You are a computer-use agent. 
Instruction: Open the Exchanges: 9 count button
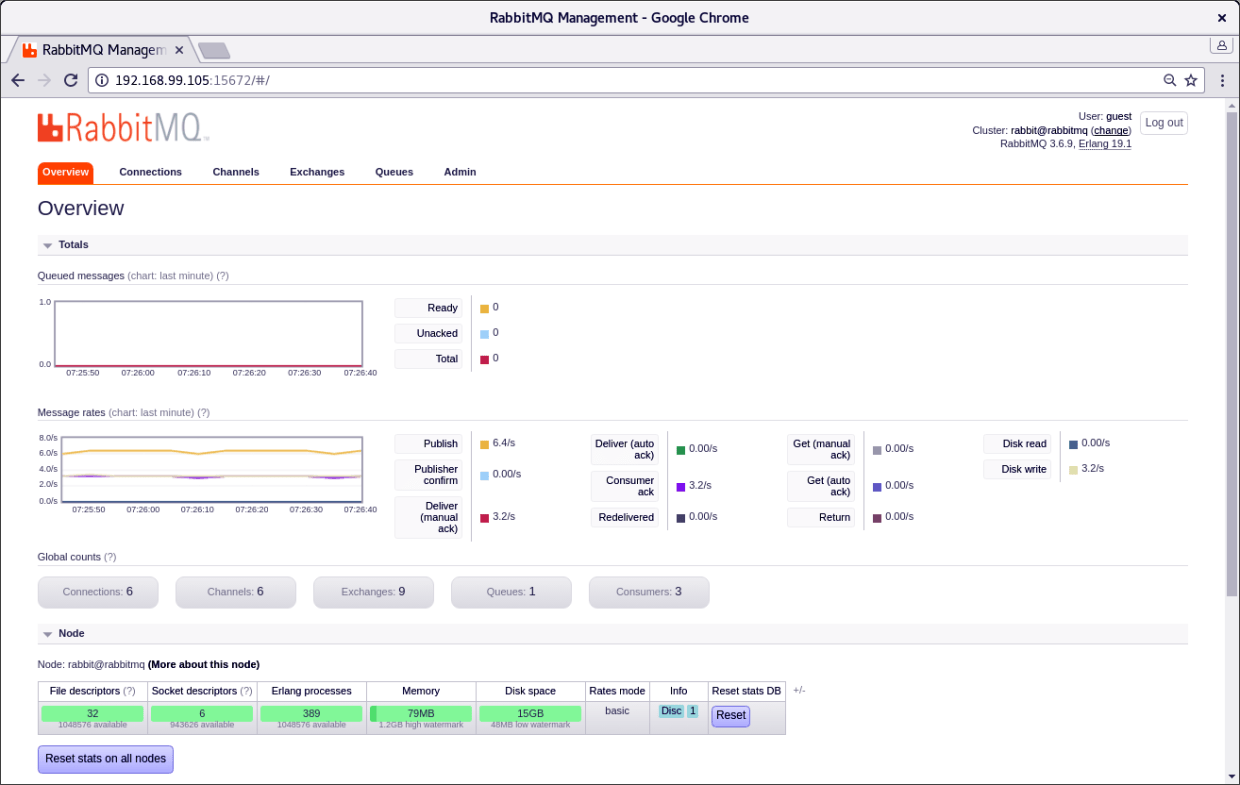click(374, 592)
